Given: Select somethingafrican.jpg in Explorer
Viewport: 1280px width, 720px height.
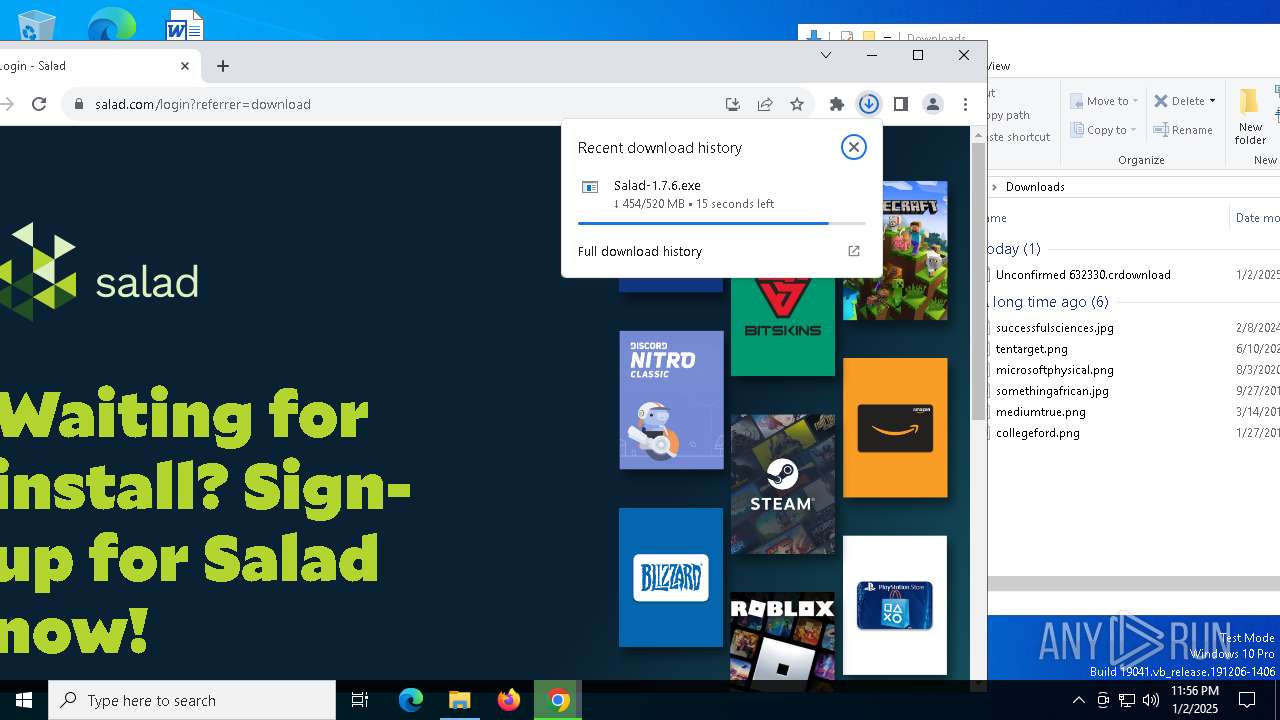Looking at the screenshot, I should [1052, 391].
